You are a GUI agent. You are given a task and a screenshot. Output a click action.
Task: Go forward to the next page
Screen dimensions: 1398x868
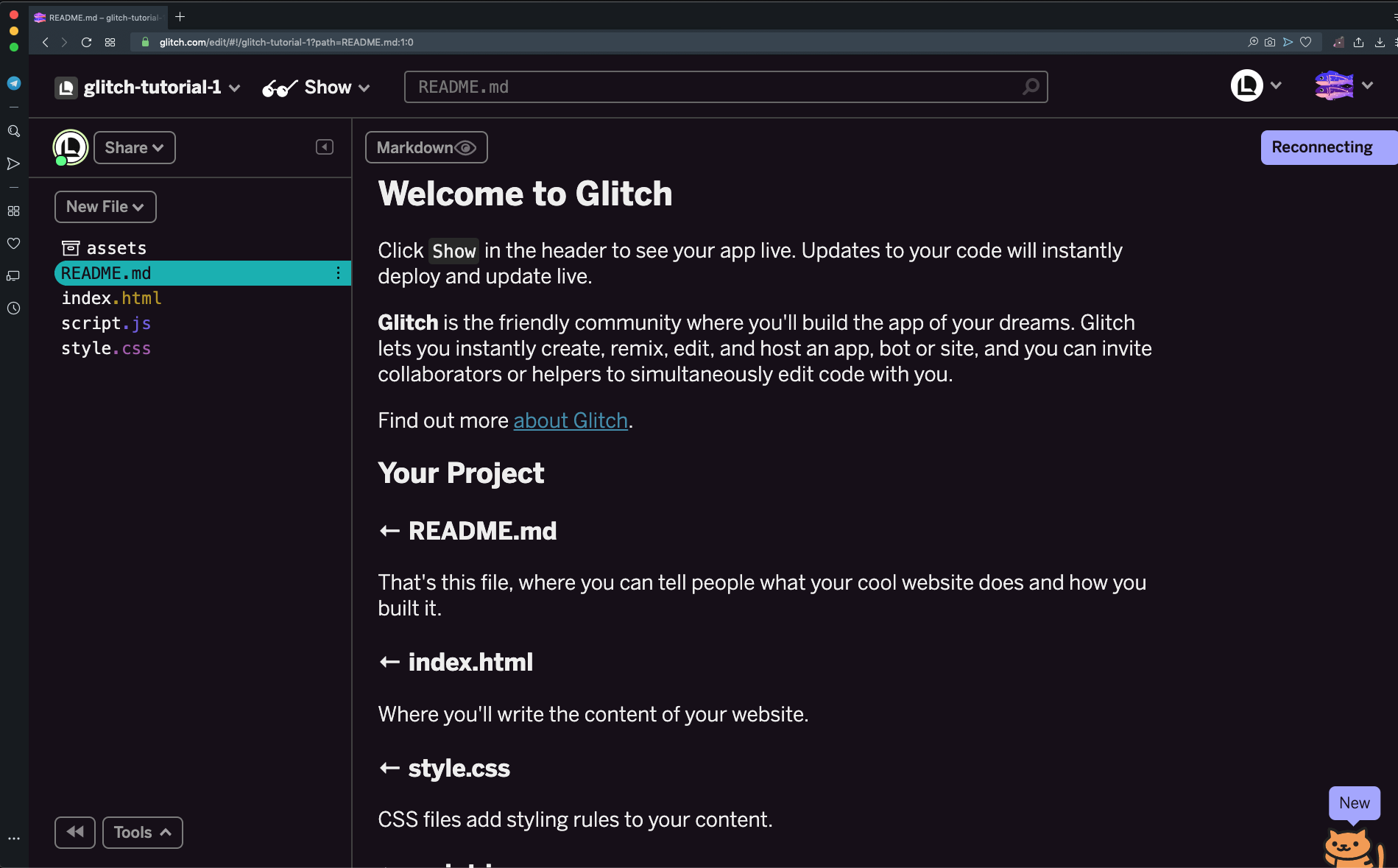pyautogui.click(x=64, y=42)
